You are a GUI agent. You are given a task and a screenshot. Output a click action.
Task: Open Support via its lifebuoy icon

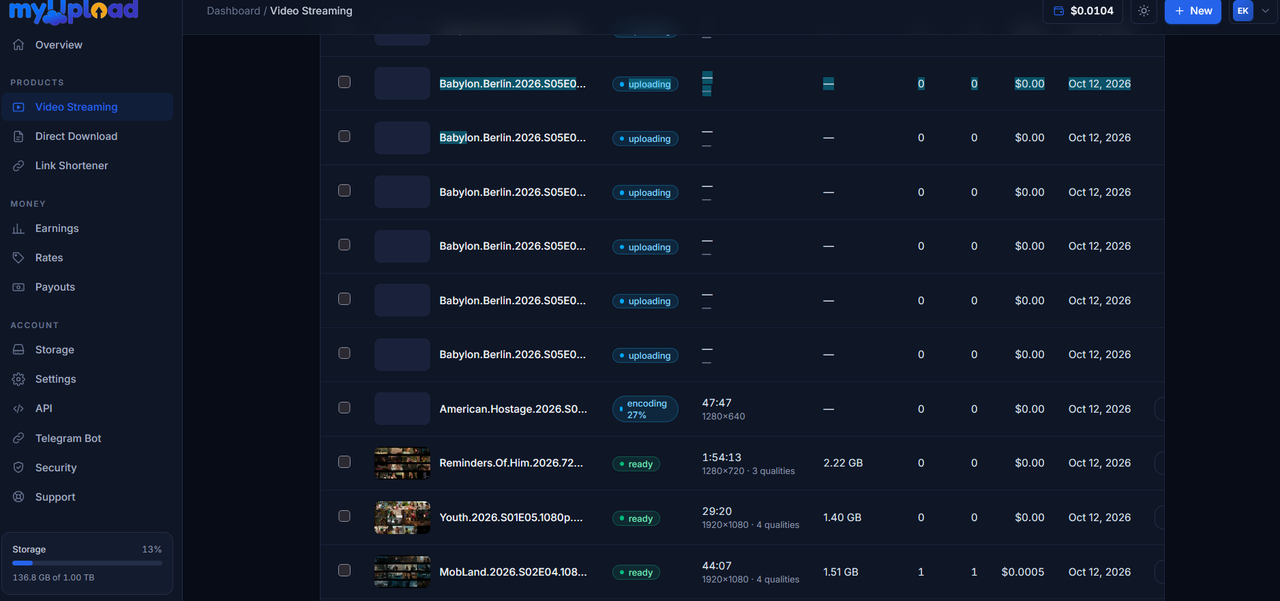coord(18,497)
